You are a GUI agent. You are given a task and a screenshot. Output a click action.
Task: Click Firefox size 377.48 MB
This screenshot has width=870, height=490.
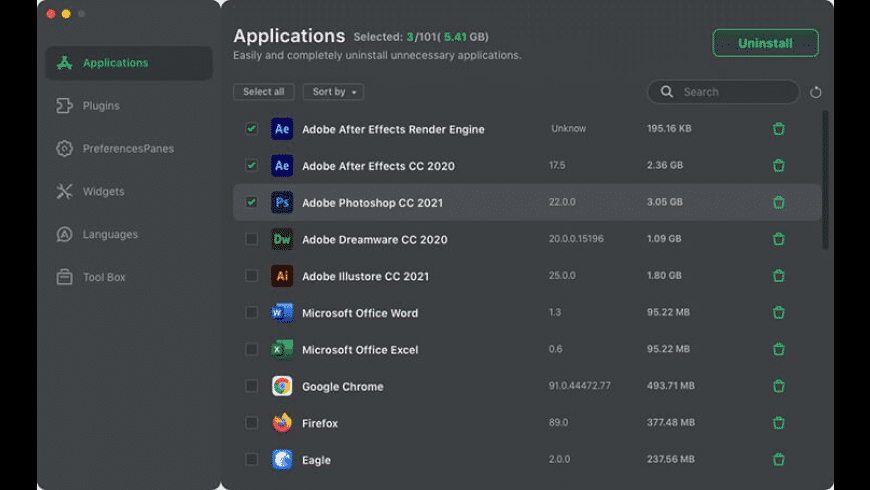pos(671,422)
